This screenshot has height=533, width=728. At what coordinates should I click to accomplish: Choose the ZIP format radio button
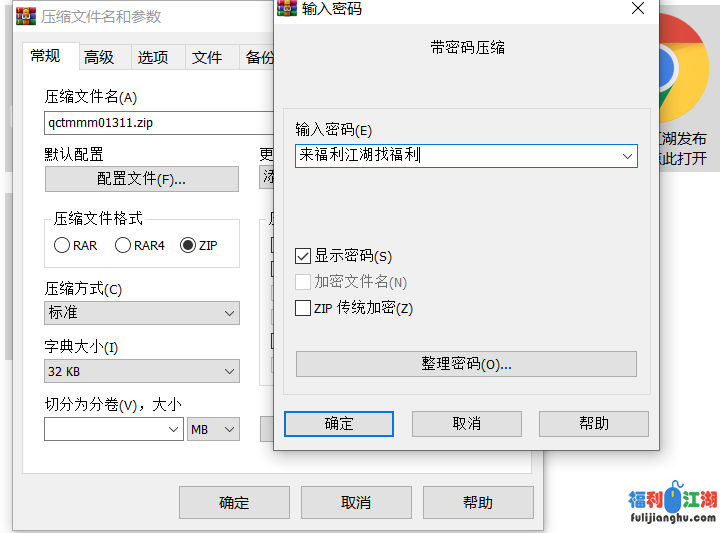pyautogui.click(x=188, y=245)
